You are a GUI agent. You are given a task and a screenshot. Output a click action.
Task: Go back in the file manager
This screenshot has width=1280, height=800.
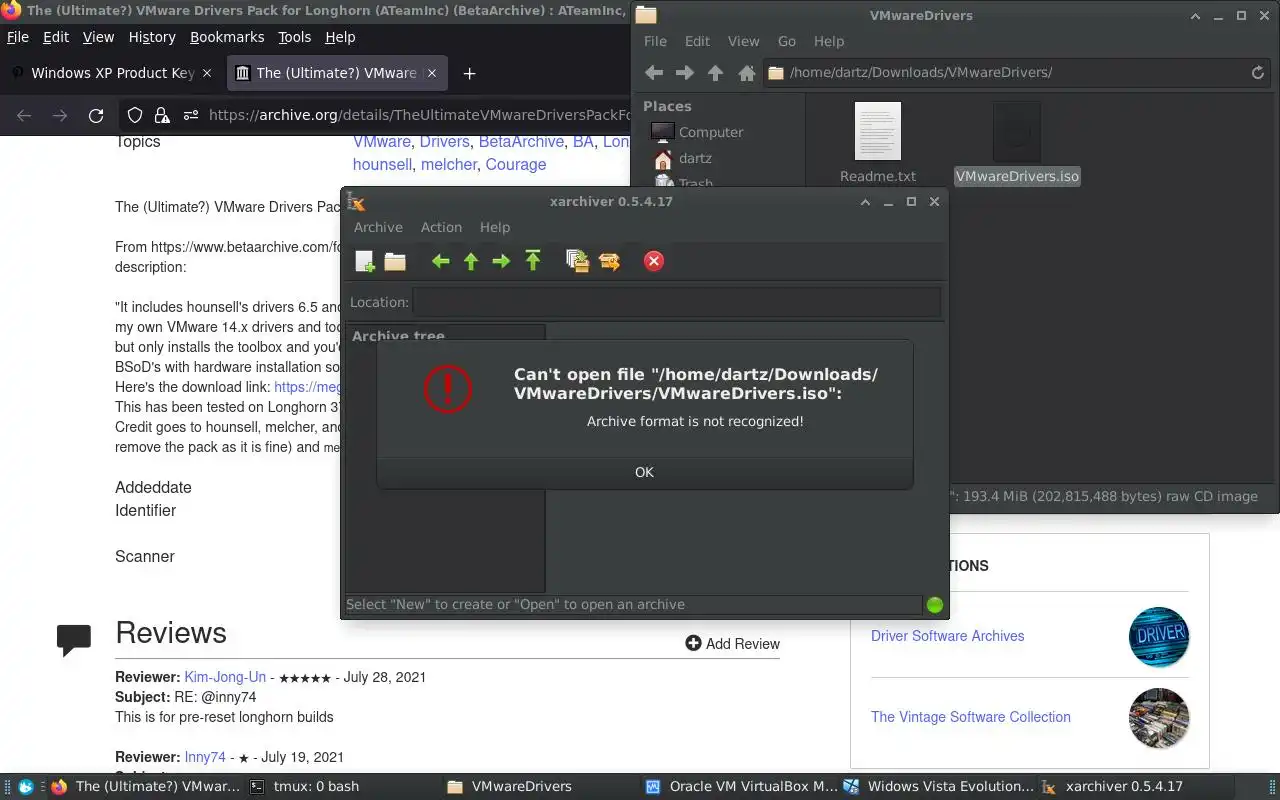(x=654, y=72)
